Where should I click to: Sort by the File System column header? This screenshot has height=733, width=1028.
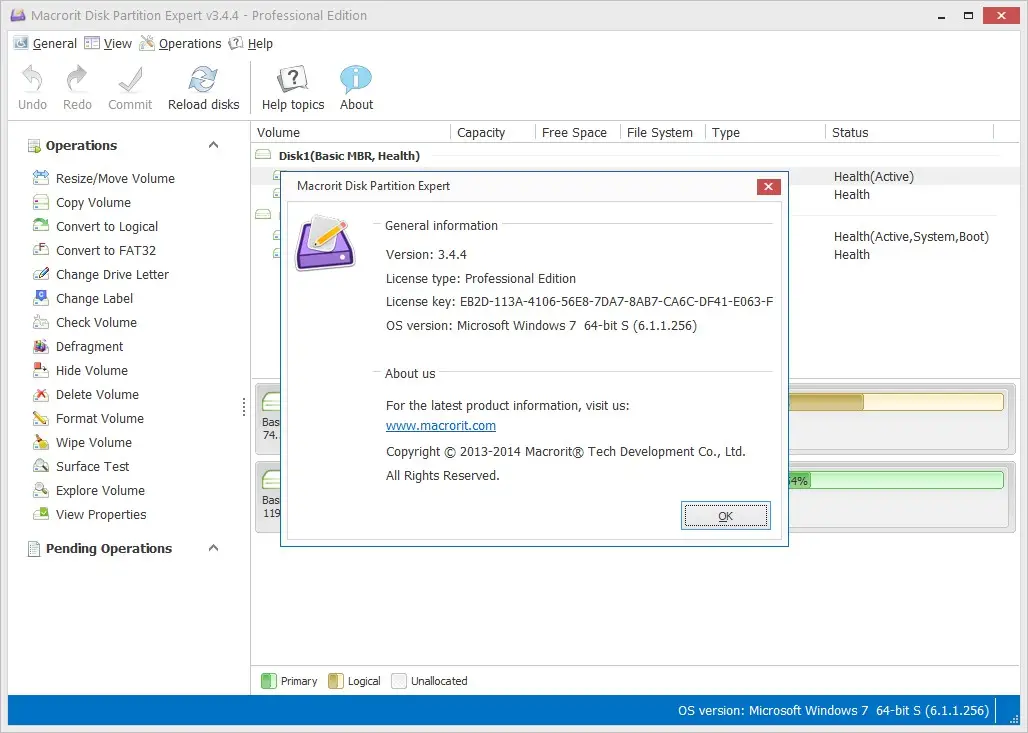coord(663,132)
